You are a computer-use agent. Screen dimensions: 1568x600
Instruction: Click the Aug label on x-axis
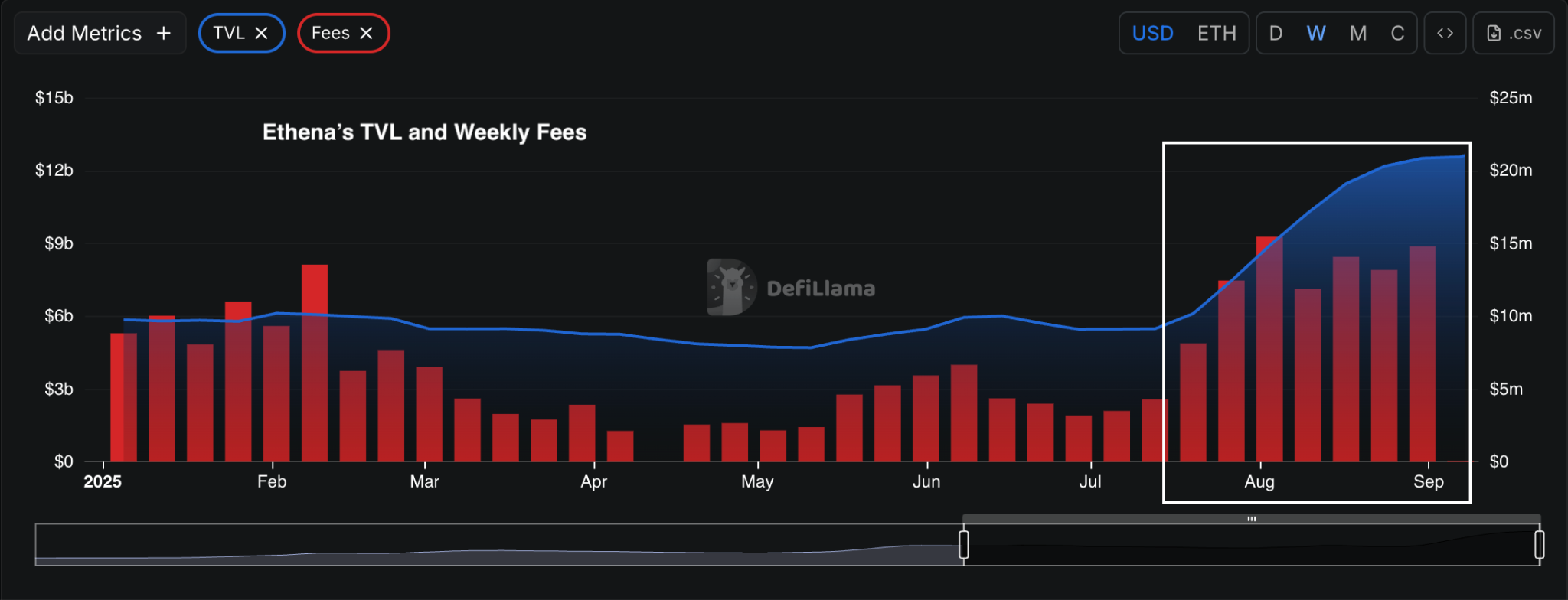(1259, 481)
